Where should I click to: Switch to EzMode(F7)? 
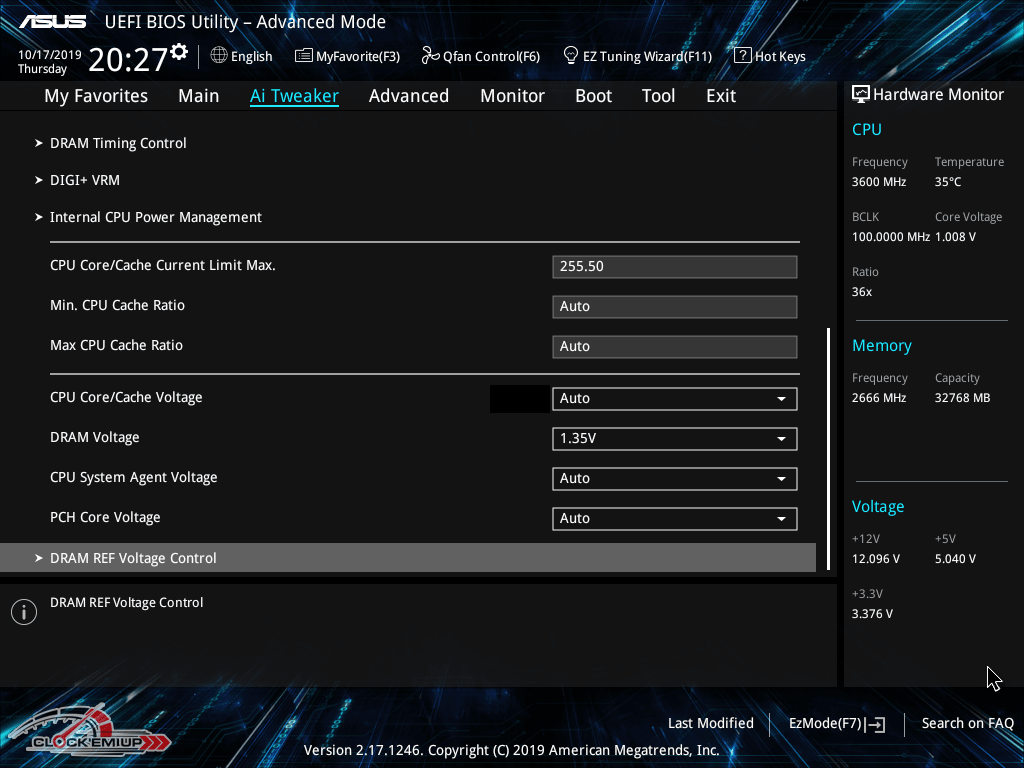click(836, 723)
